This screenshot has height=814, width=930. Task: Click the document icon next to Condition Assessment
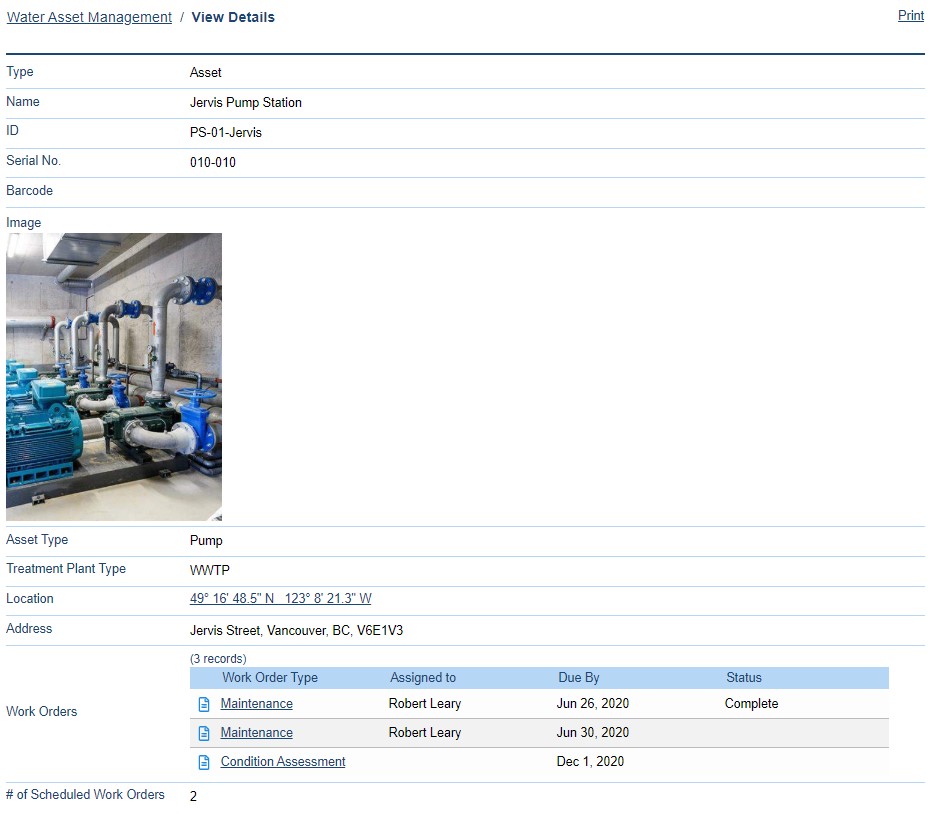(x=202, y=762)
